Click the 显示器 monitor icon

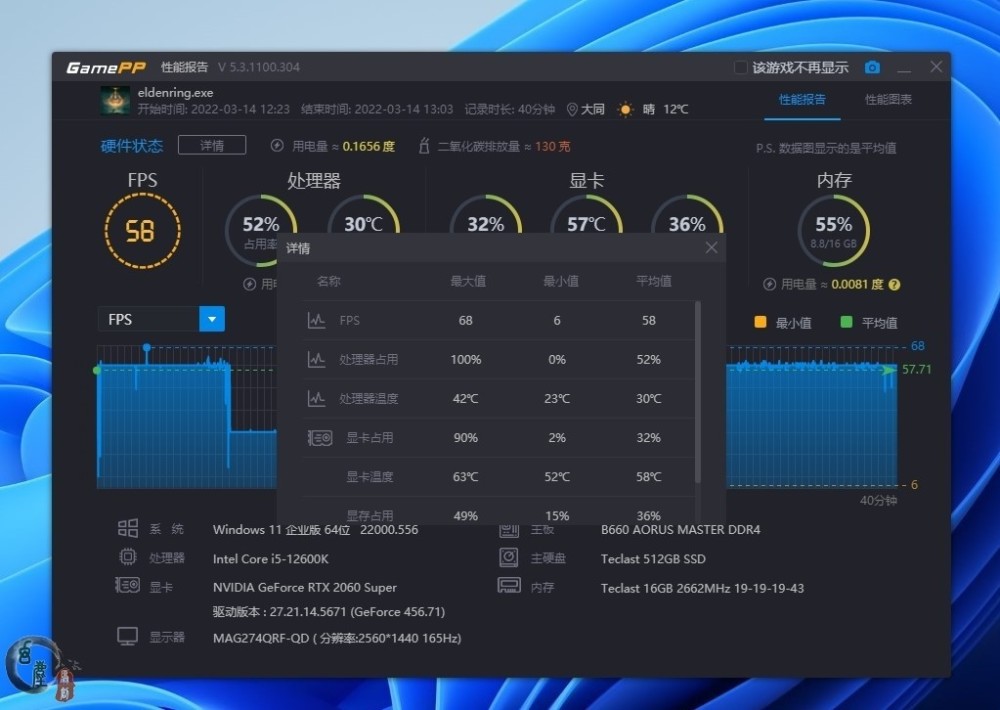point(128,636)
